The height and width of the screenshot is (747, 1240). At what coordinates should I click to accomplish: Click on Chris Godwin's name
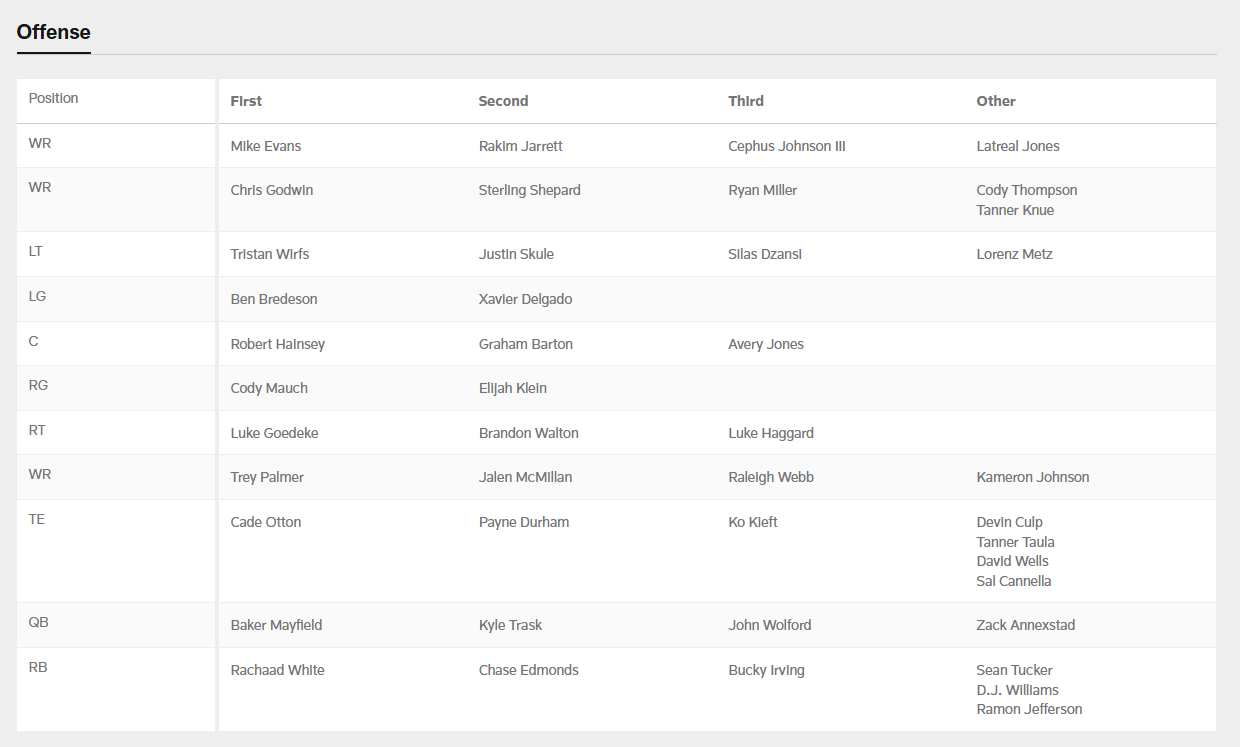click(x=271, y=190)
